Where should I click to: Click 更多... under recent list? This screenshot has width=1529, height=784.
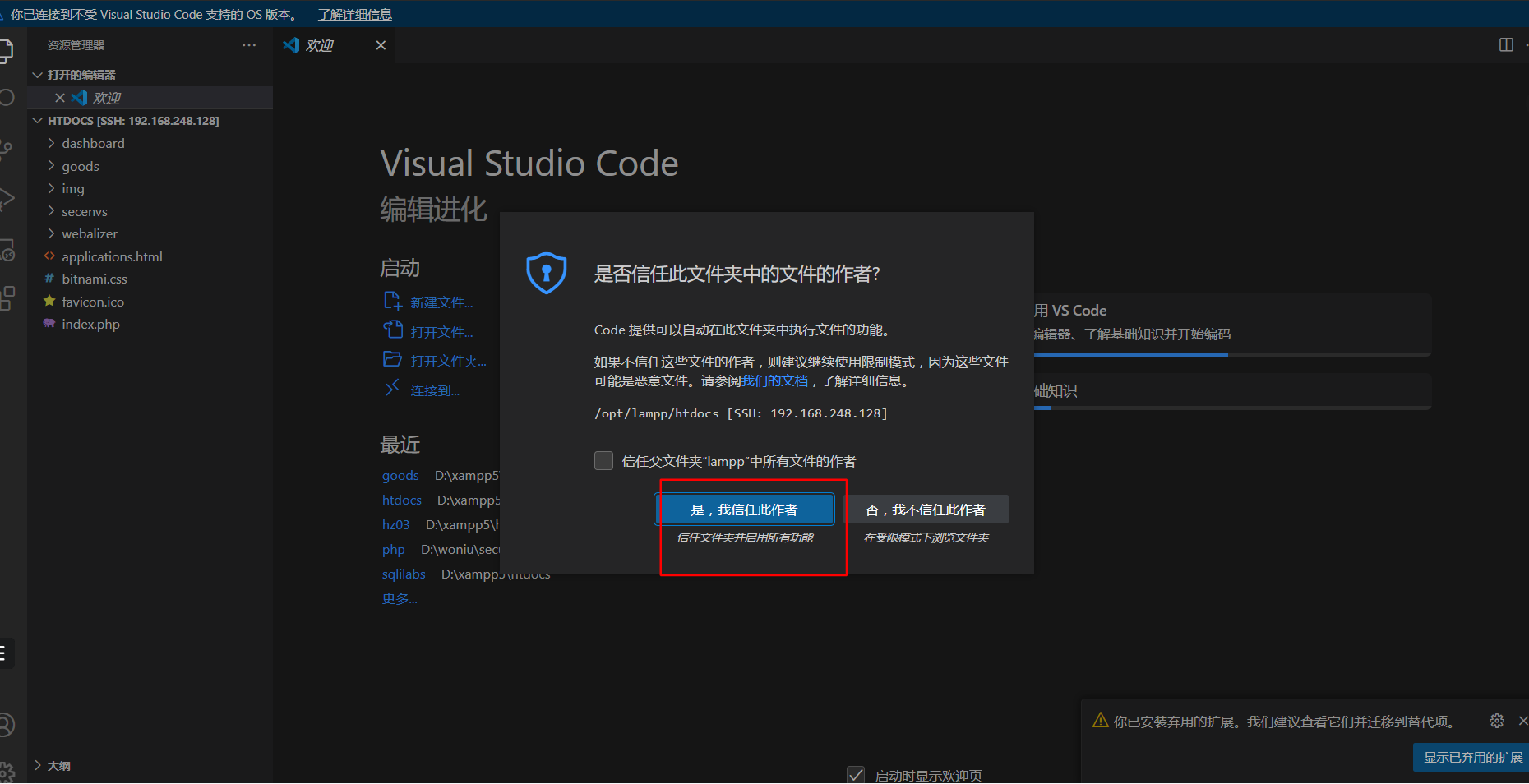point(400,598)
